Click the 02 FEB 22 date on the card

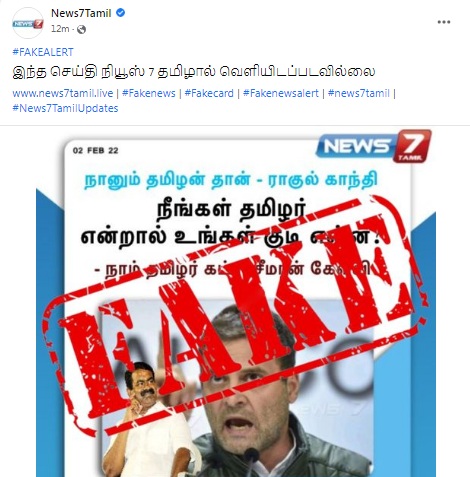pyautogui.click(x=96, y=151)
